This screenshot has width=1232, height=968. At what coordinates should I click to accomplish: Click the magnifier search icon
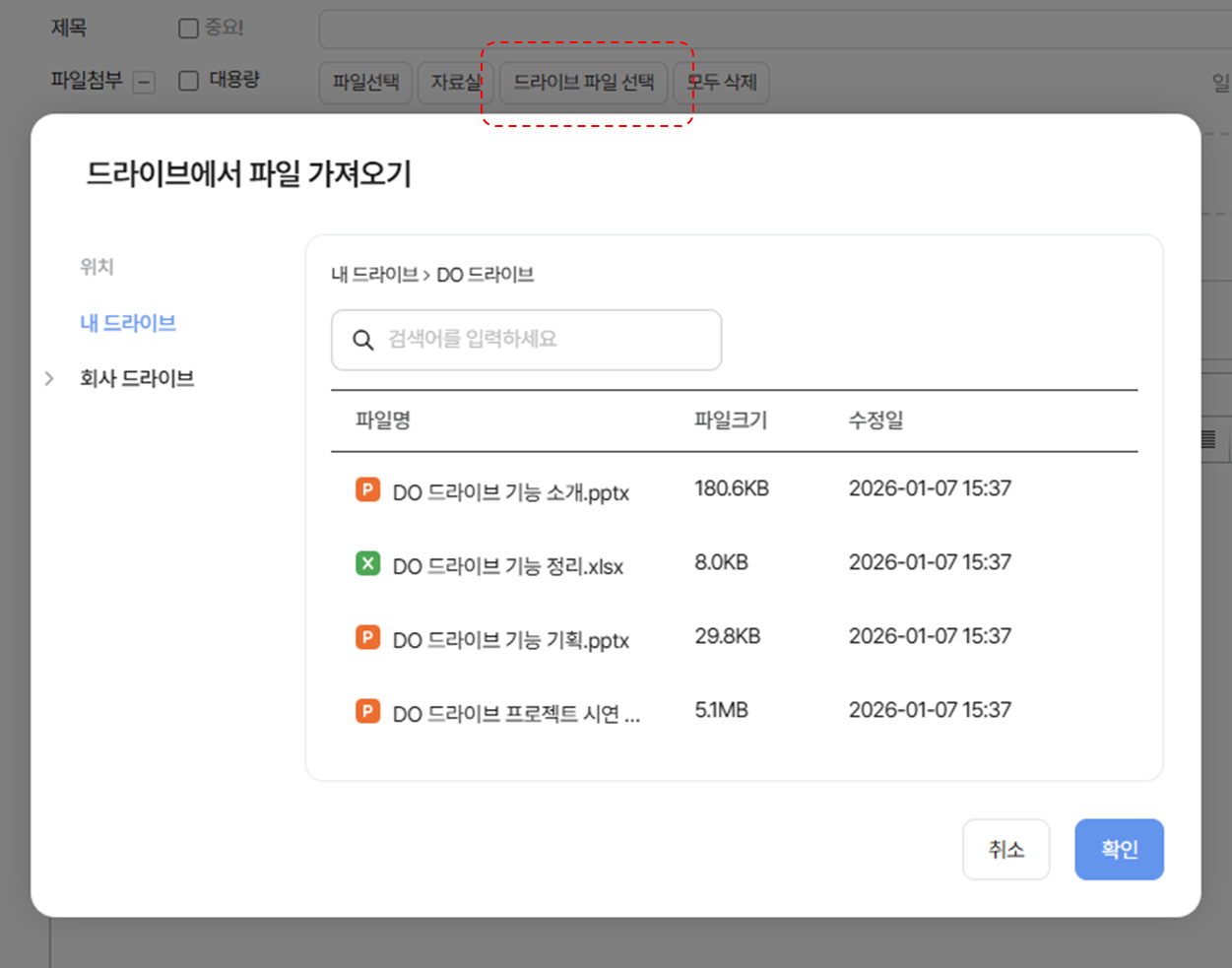pos(362,340)
